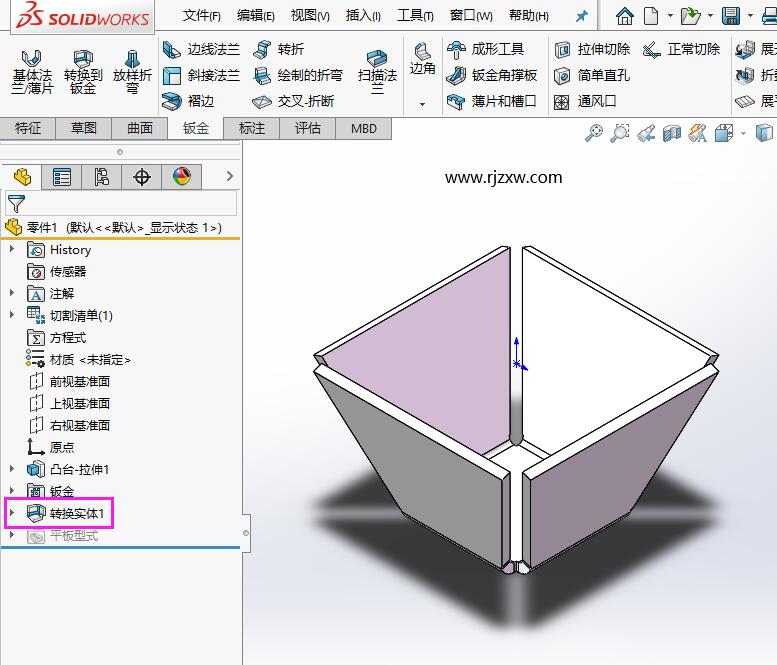Viewport: 777px width, 665px height.
Task: Open the 视图(V) view menu
Action: [x=310, y=16]
